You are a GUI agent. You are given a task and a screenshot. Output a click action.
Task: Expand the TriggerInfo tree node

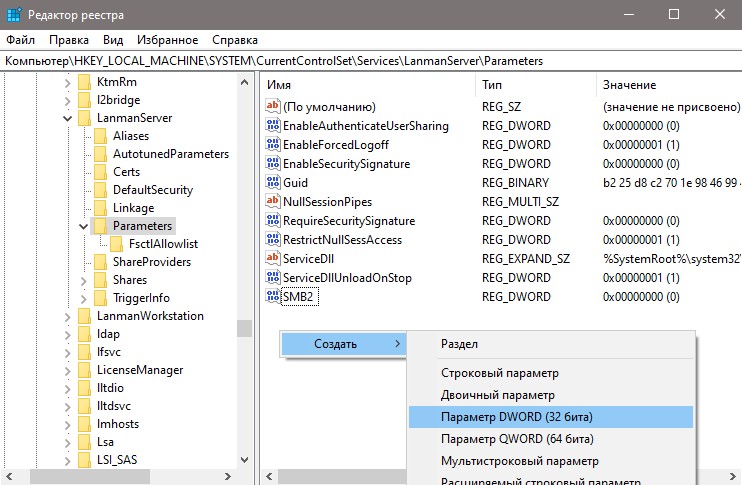tap(83, 299)
